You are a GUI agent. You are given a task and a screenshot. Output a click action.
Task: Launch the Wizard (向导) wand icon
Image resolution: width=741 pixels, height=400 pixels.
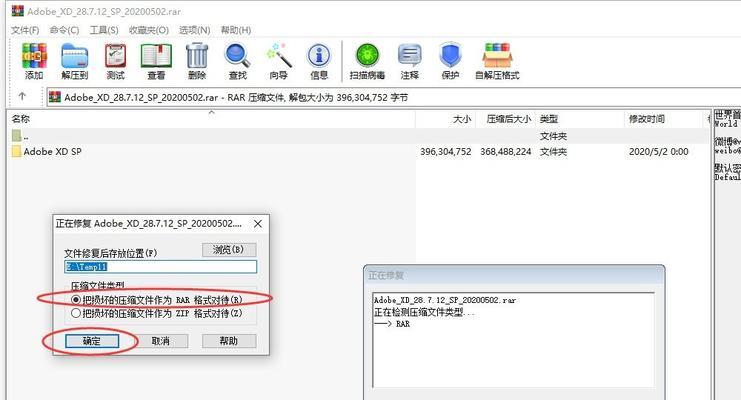(x=279, y=56)
